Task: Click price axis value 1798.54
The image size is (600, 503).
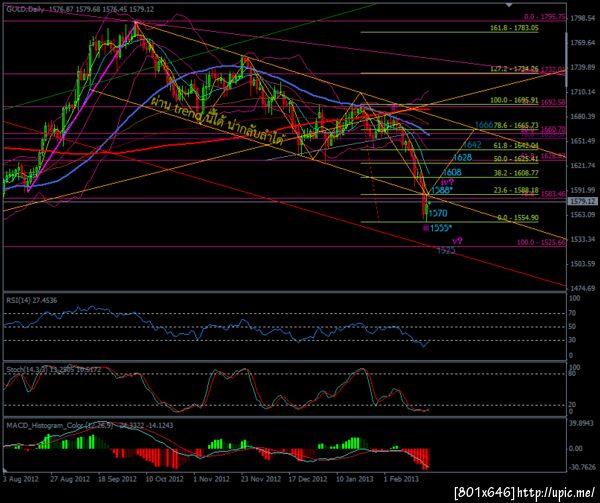Action: (582, 18)
